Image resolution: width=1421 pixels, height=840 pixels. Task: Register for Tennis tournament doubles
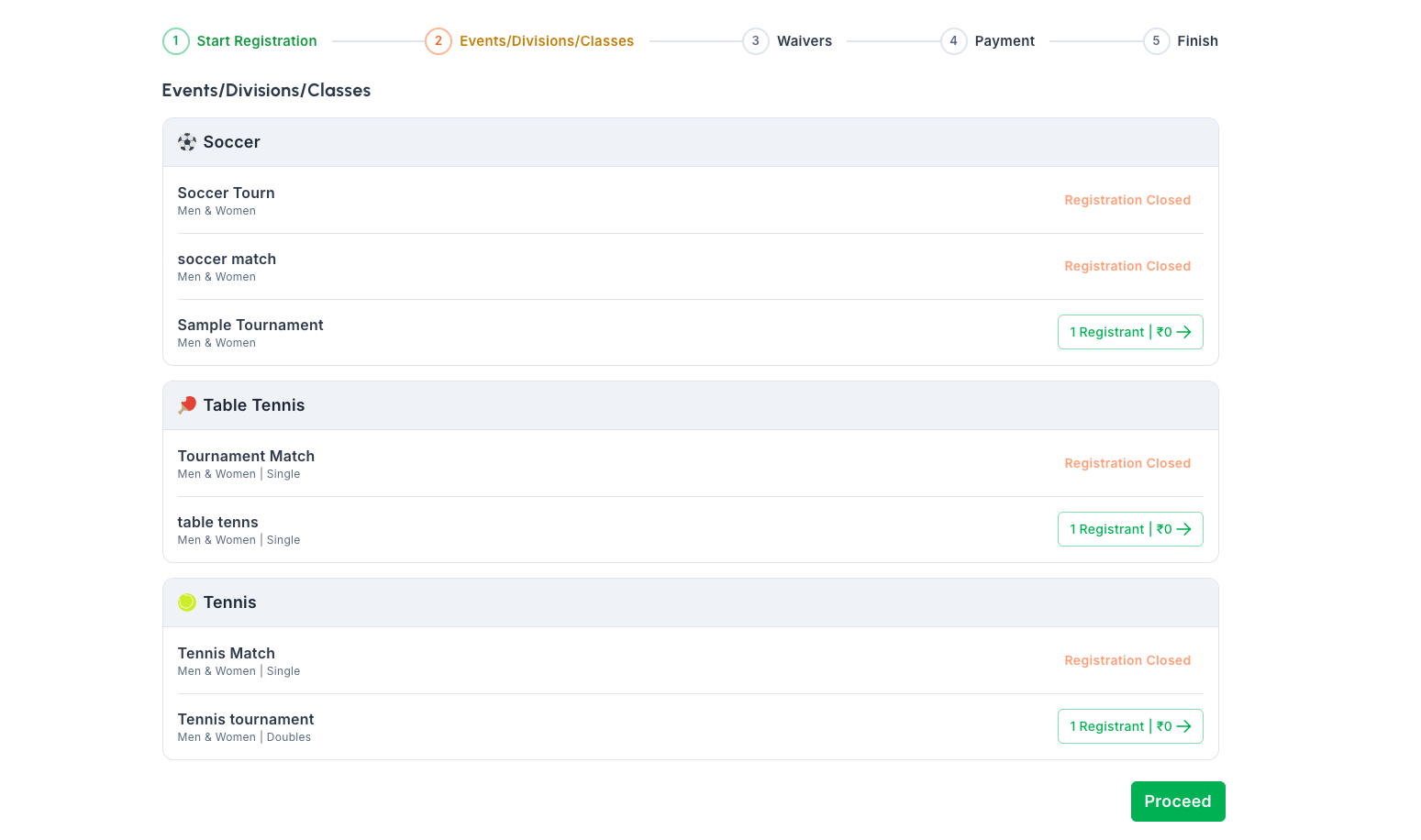pyautogui.click(x=1129, y=726)
